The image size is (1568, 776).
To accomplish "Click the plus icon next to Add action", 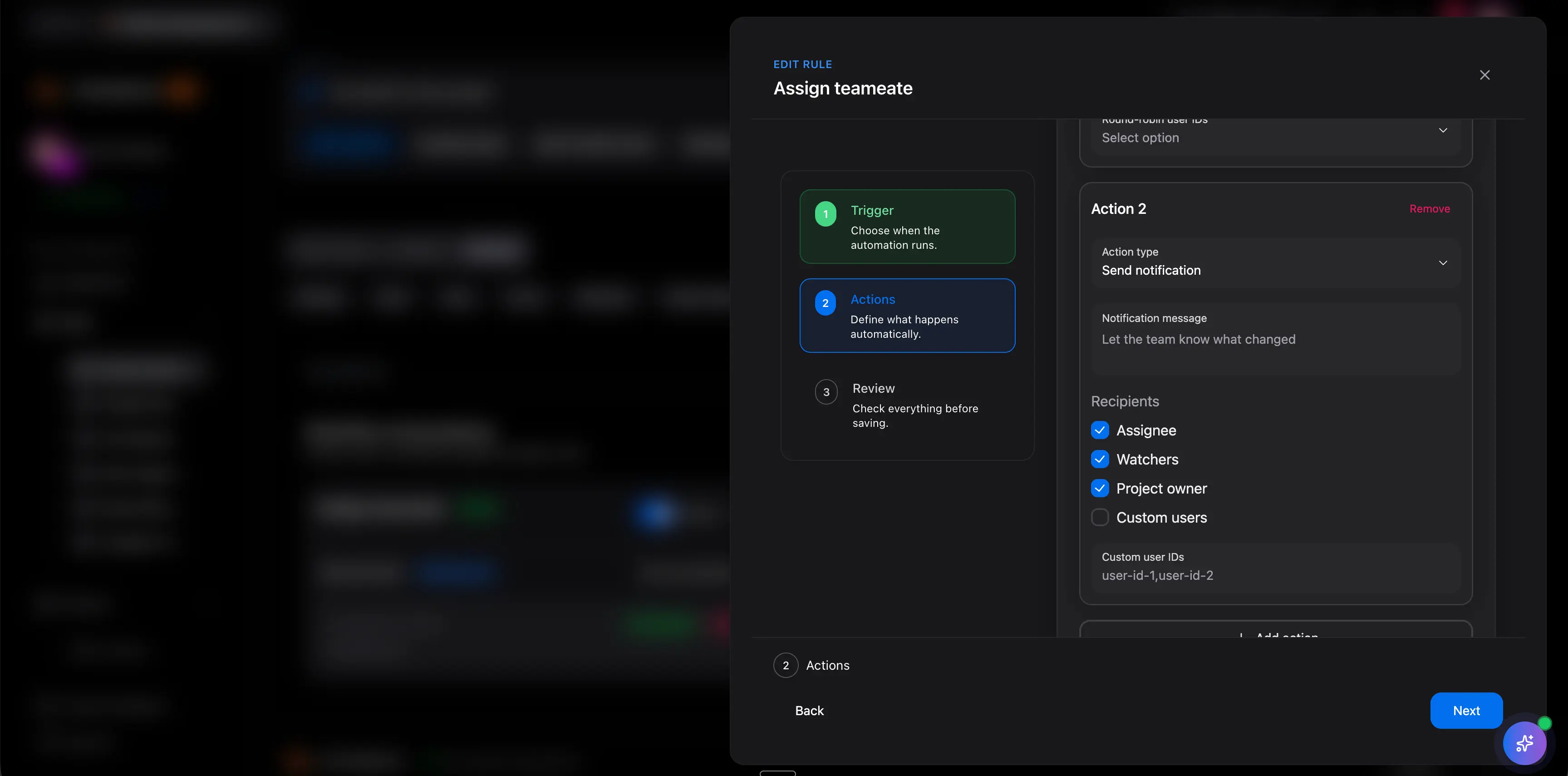I will 1244,637.
